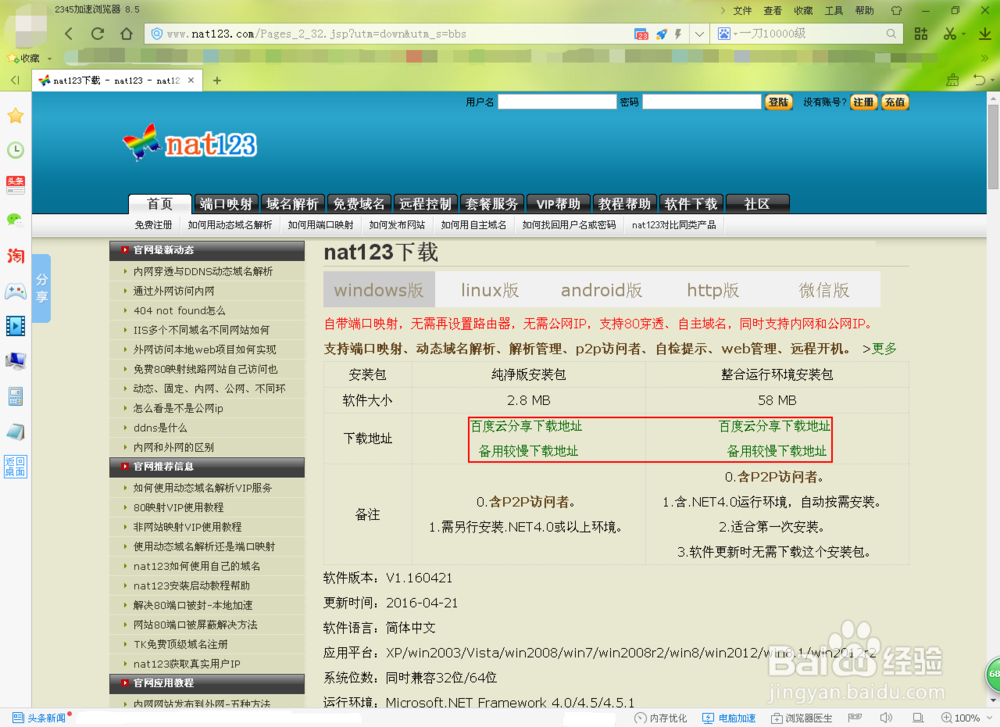Open a new tab with the plus button

coord(217,80)
